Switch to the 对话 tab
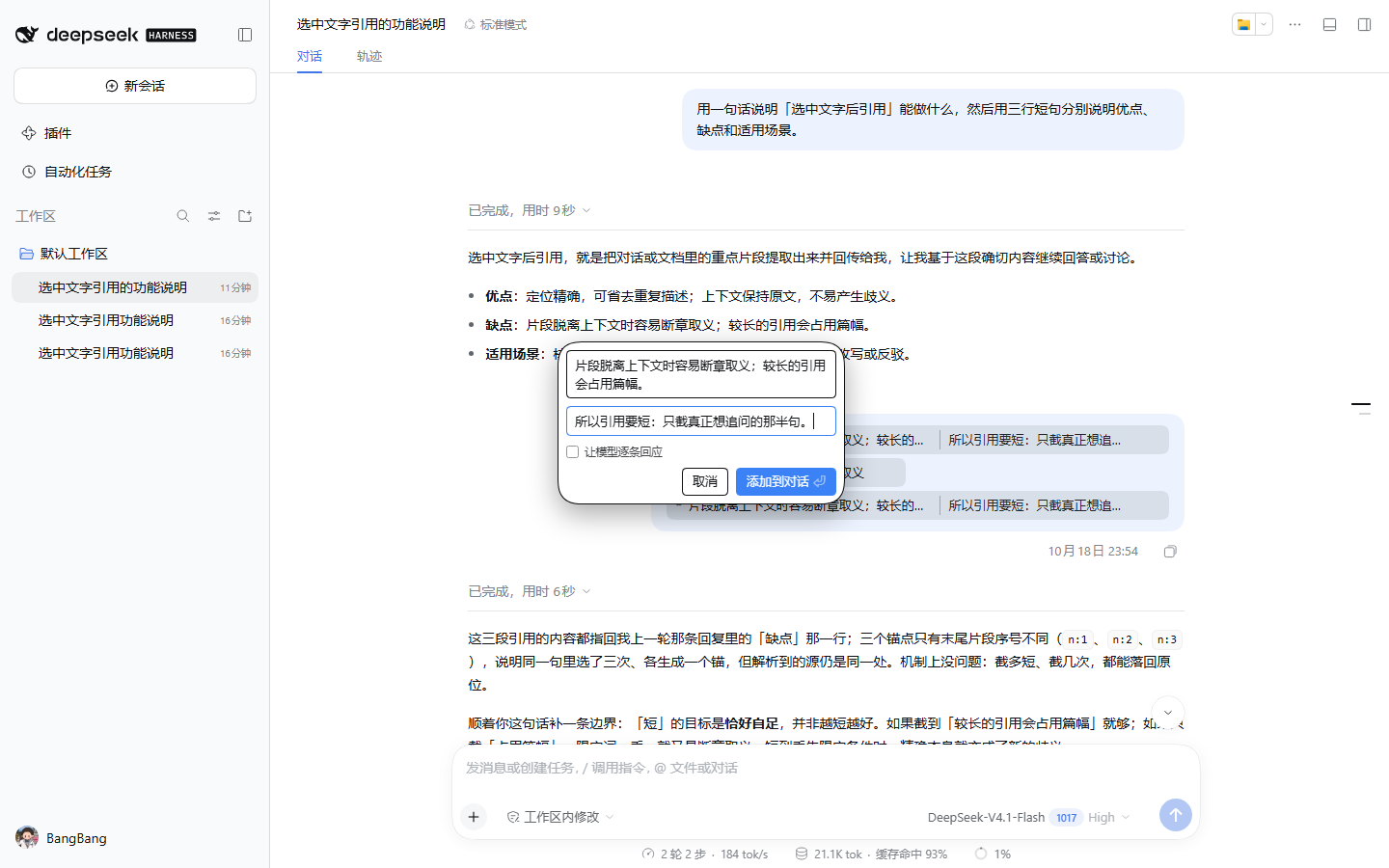Screen dimensions: 1389x868 pos(310,56)
